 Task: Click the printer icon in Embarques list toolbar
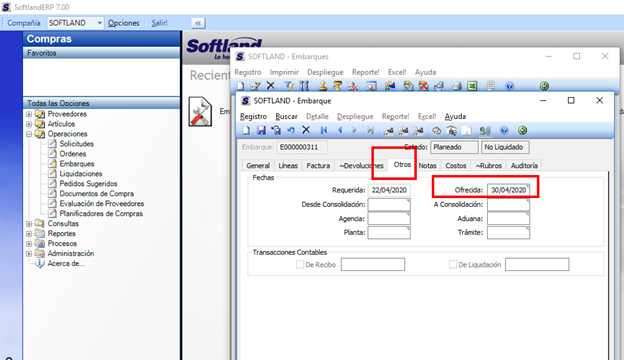[456, 86]
